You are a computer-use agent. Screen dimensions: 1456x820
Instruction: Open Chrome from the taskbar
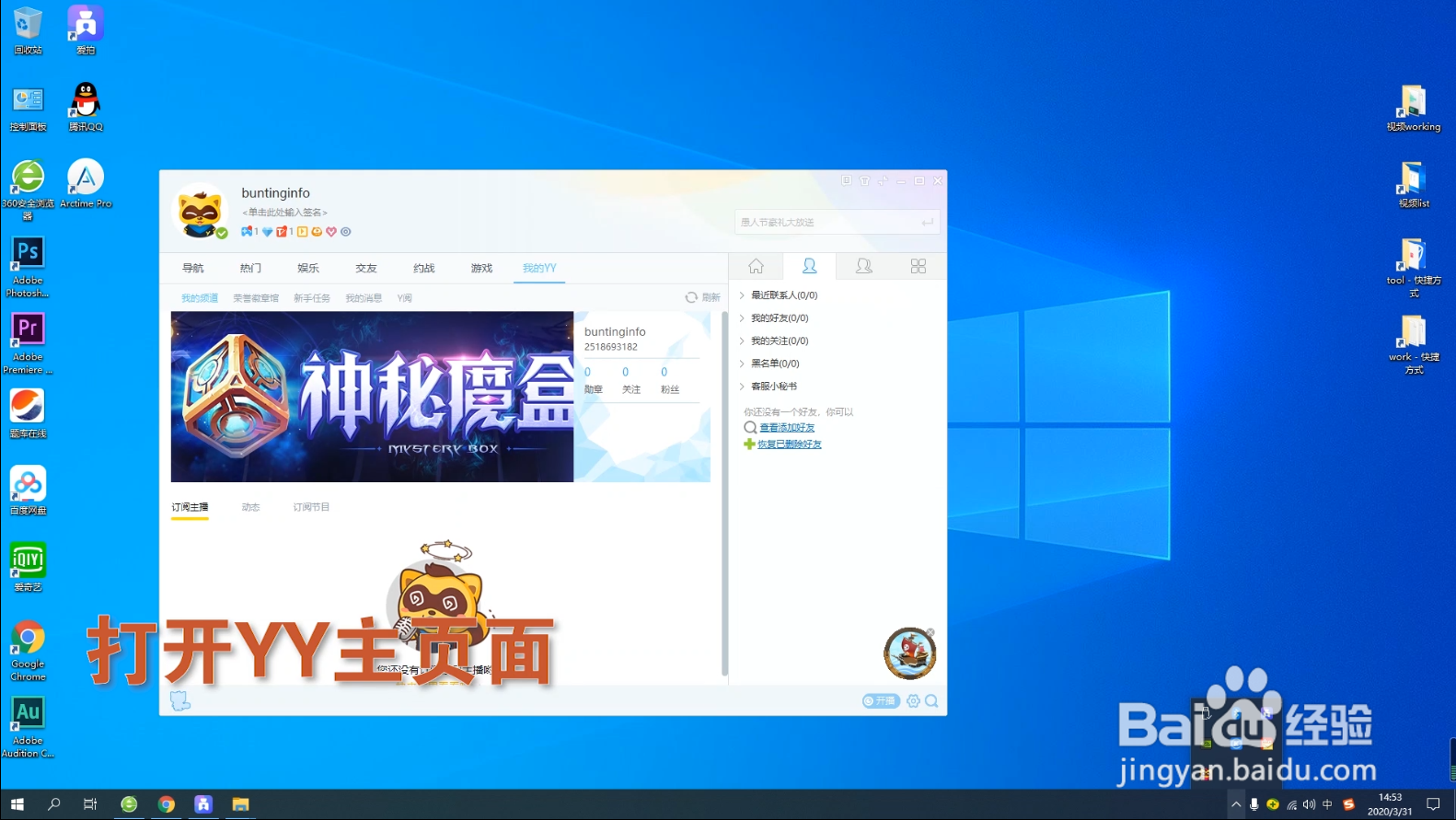(x=166, y=804)
